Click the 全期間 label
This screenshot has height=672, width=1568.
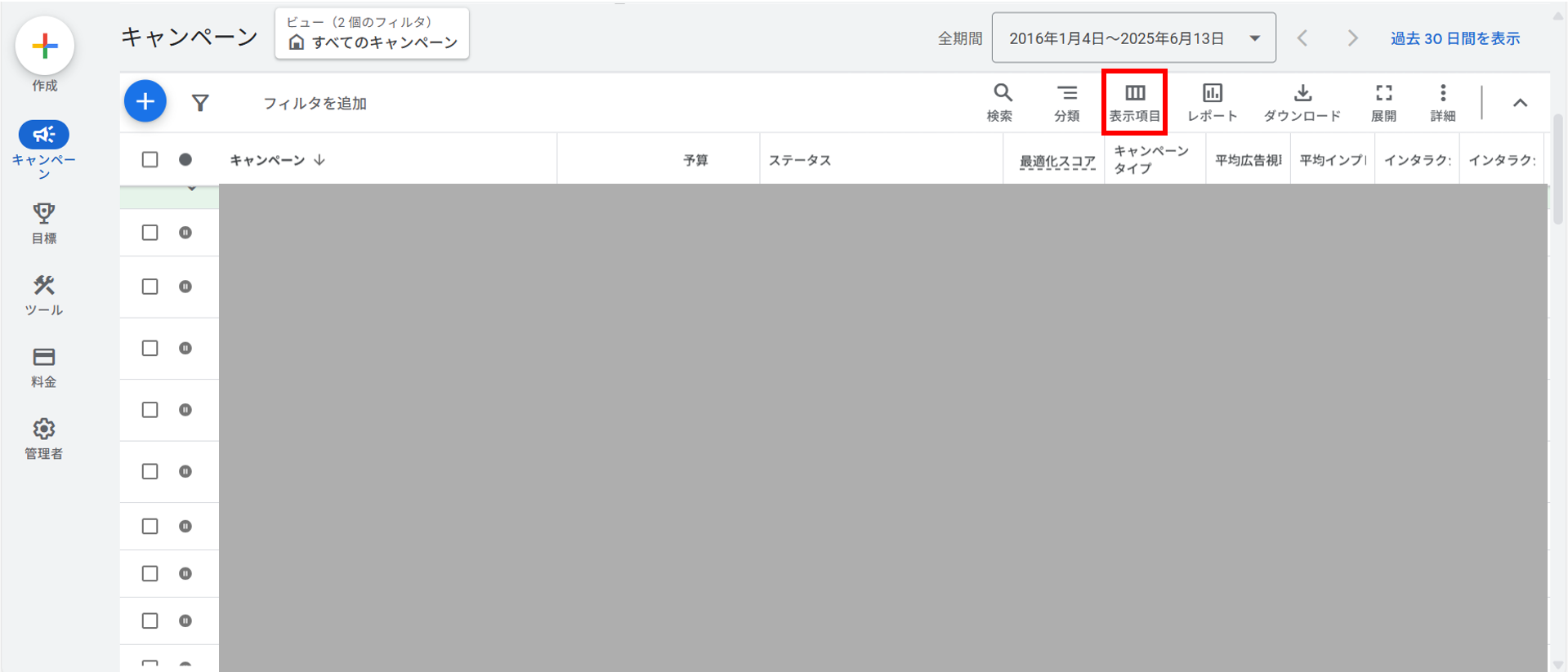[960, 38]
